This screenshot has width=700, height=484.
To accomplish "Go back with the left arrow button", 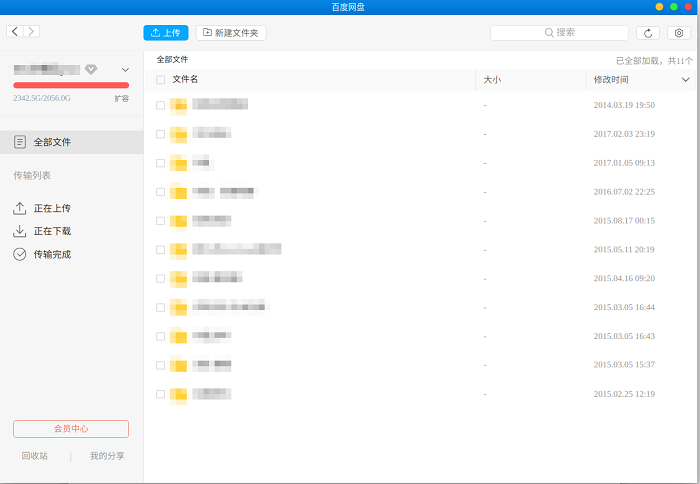I will 15,31.
